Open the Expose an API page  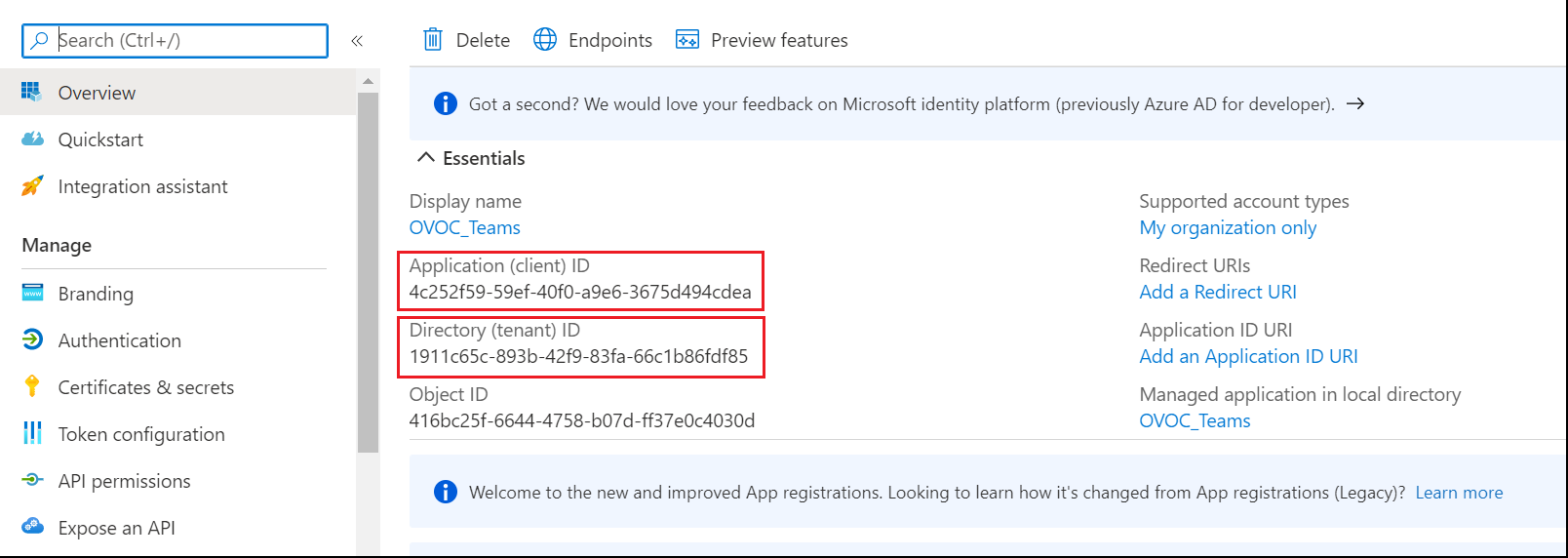point(116,528)
